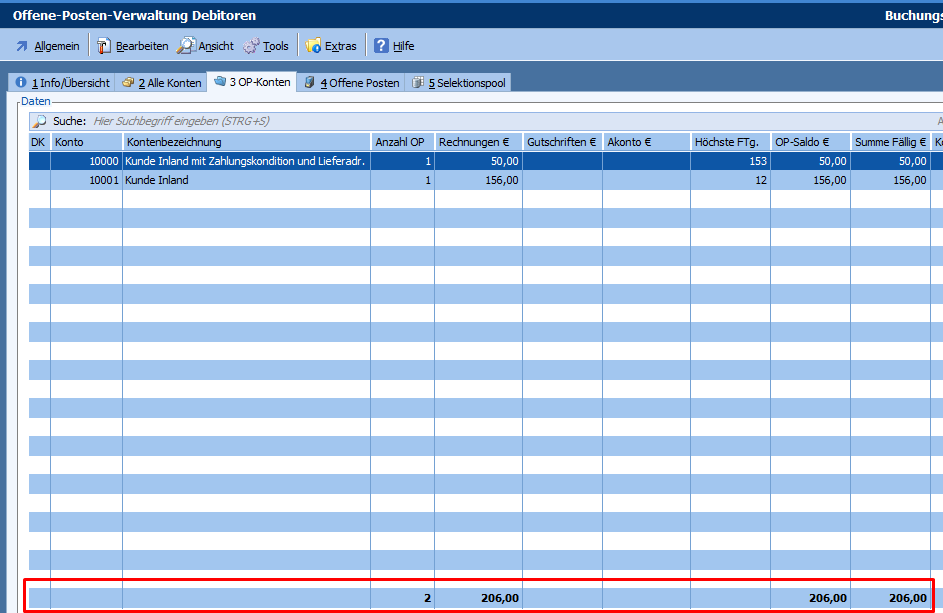This screenshot has width=943, height=613.
Task: Click the Extras folder icon
Action: [314, 46]
